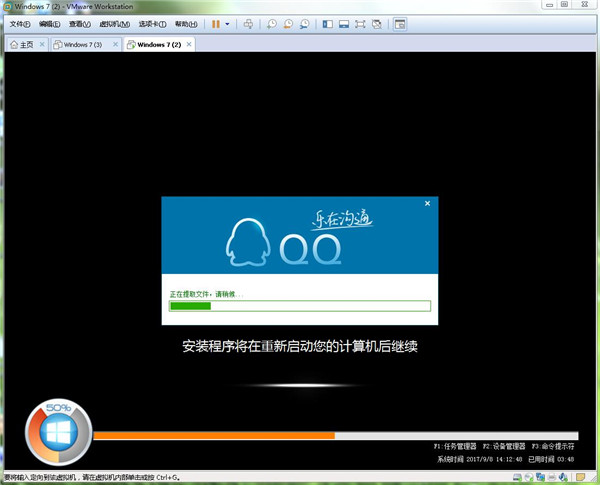Click the sound card status icon
The image size is (600, 485).
click(563, 477)
